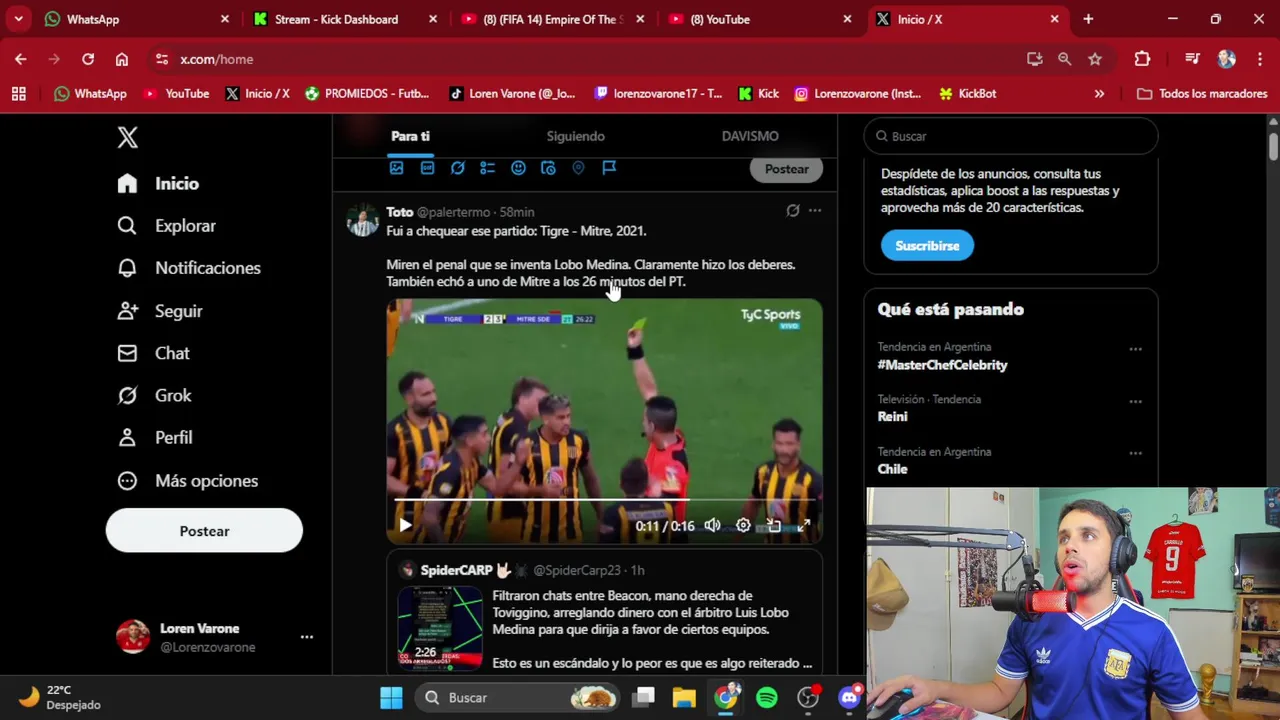The width and height of the screenshot is (1280, 720).
Task: Open the #MasterChefCelebrity trend
Action: click(943, 365)
